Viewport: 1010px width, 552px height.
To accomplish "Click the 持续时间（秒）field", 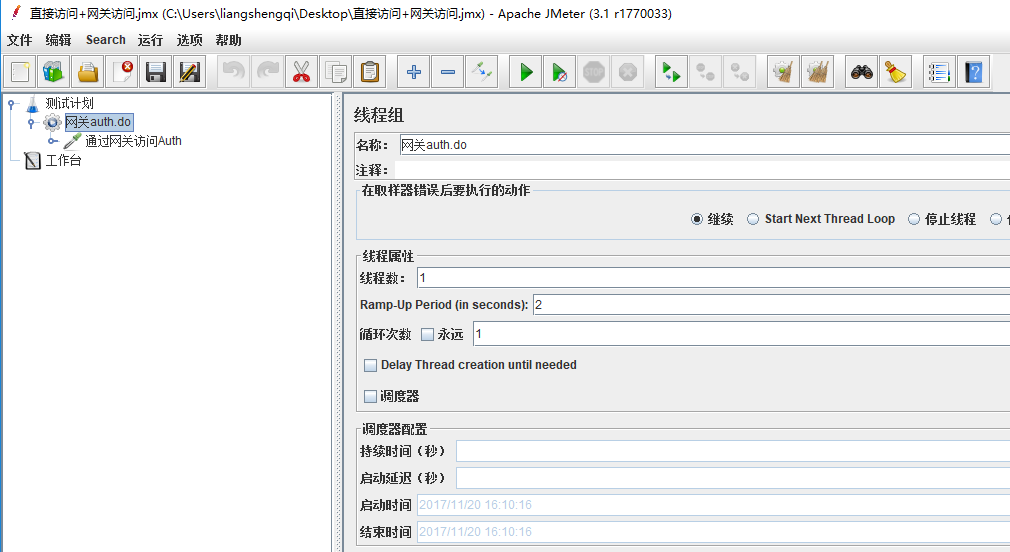I will point(733,451).
